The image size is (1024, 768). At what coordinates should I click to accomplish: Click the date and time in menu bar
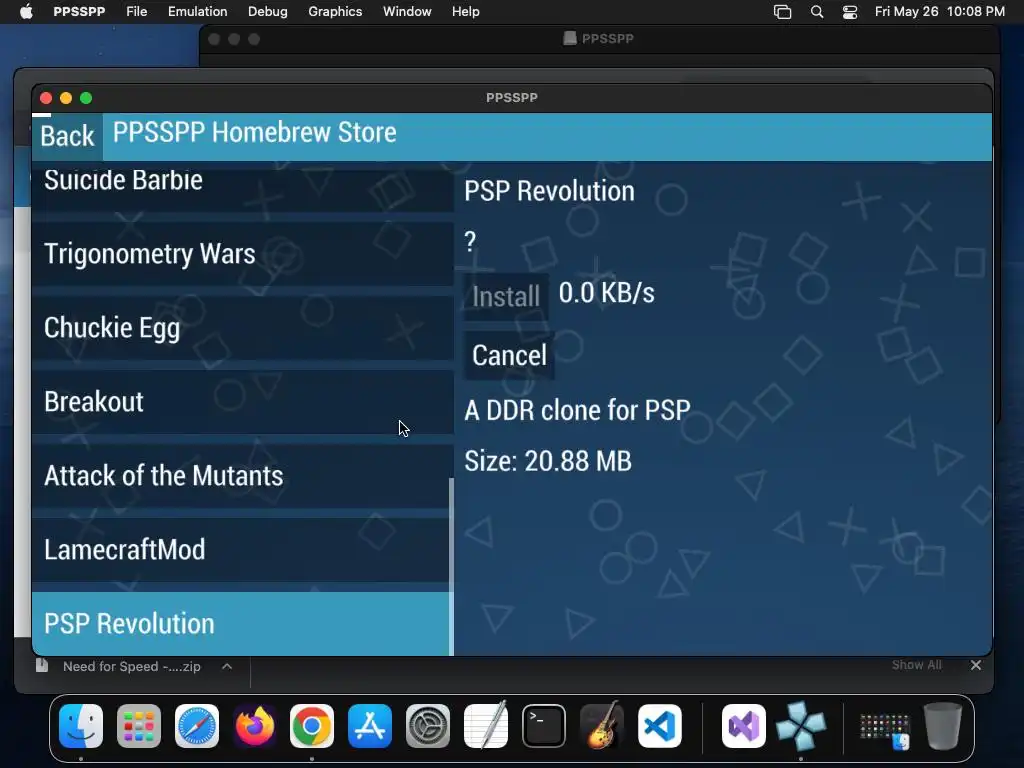939,12
